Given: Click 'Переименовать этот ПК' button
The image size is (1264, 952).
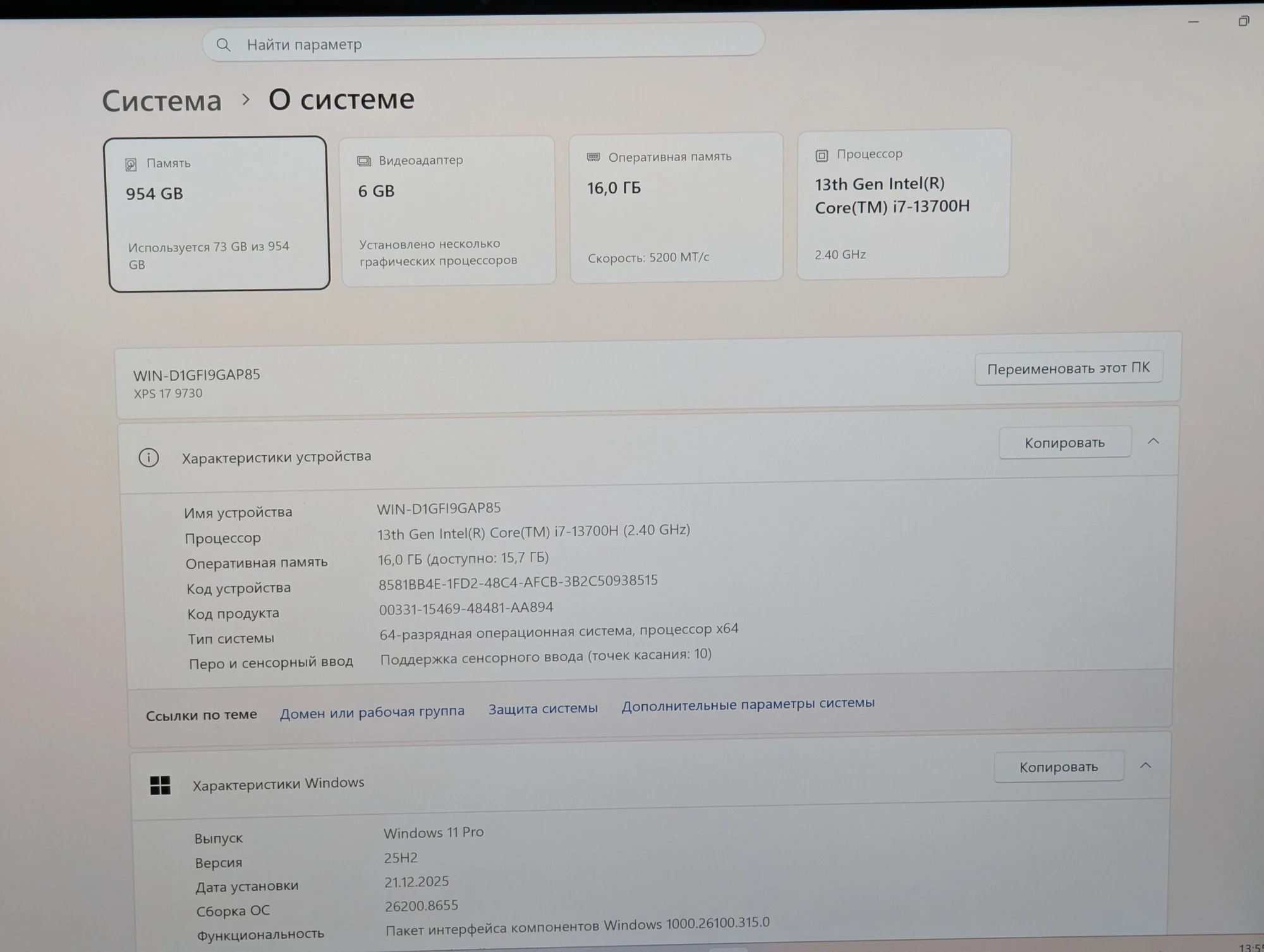Looking at the screenshot, I should point(1069,369).
